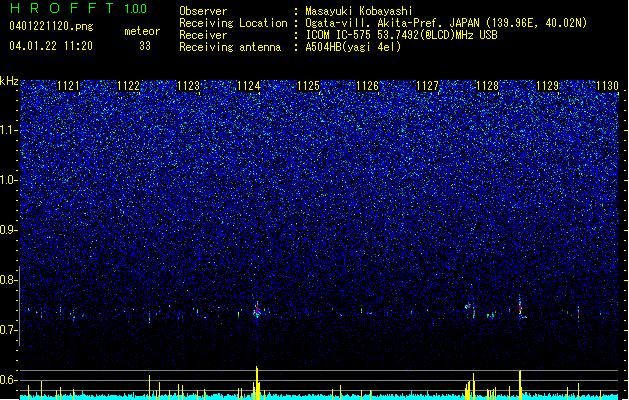Viewport: 629px width, 400px height.
Task: Select the file name 0401221120.png
Action: pyautogui.click(x=51, y=26)
